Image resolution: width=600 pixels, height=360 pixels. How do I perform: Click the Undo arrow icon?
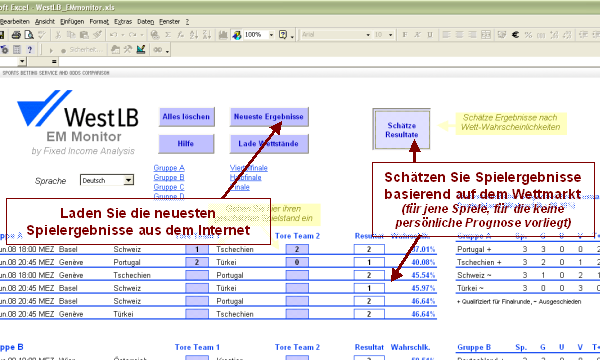tap(114, 35)
